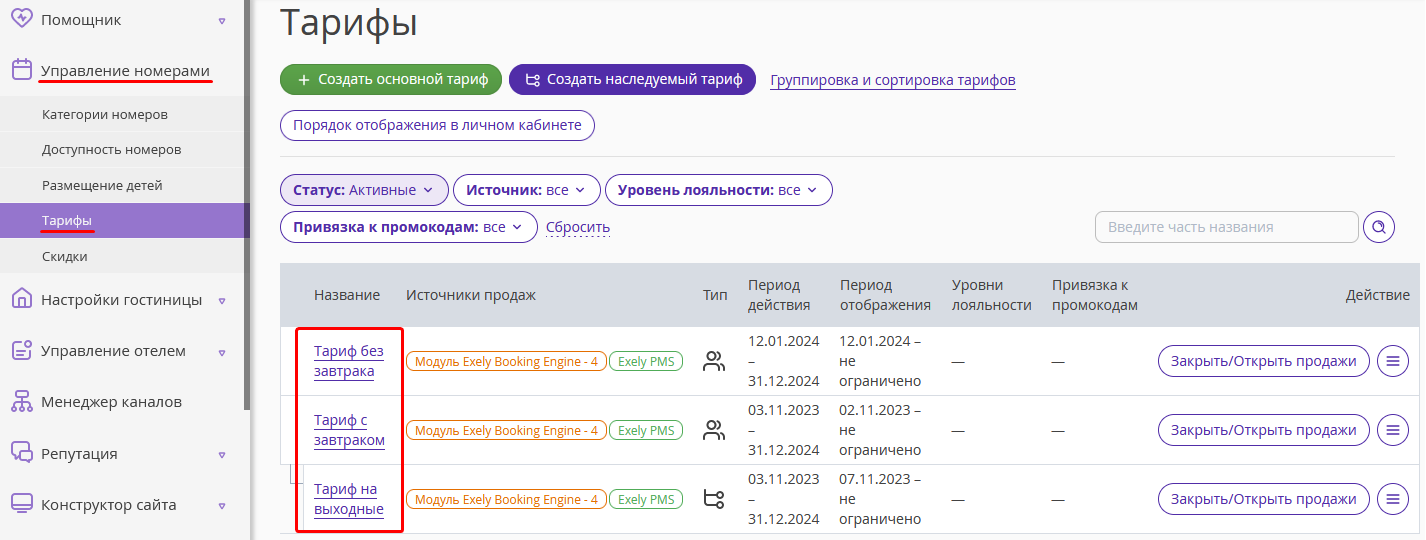This screenshot has height=540, width=1426.
Task: Click the Период отображения column header
Action: coord(885,295)
